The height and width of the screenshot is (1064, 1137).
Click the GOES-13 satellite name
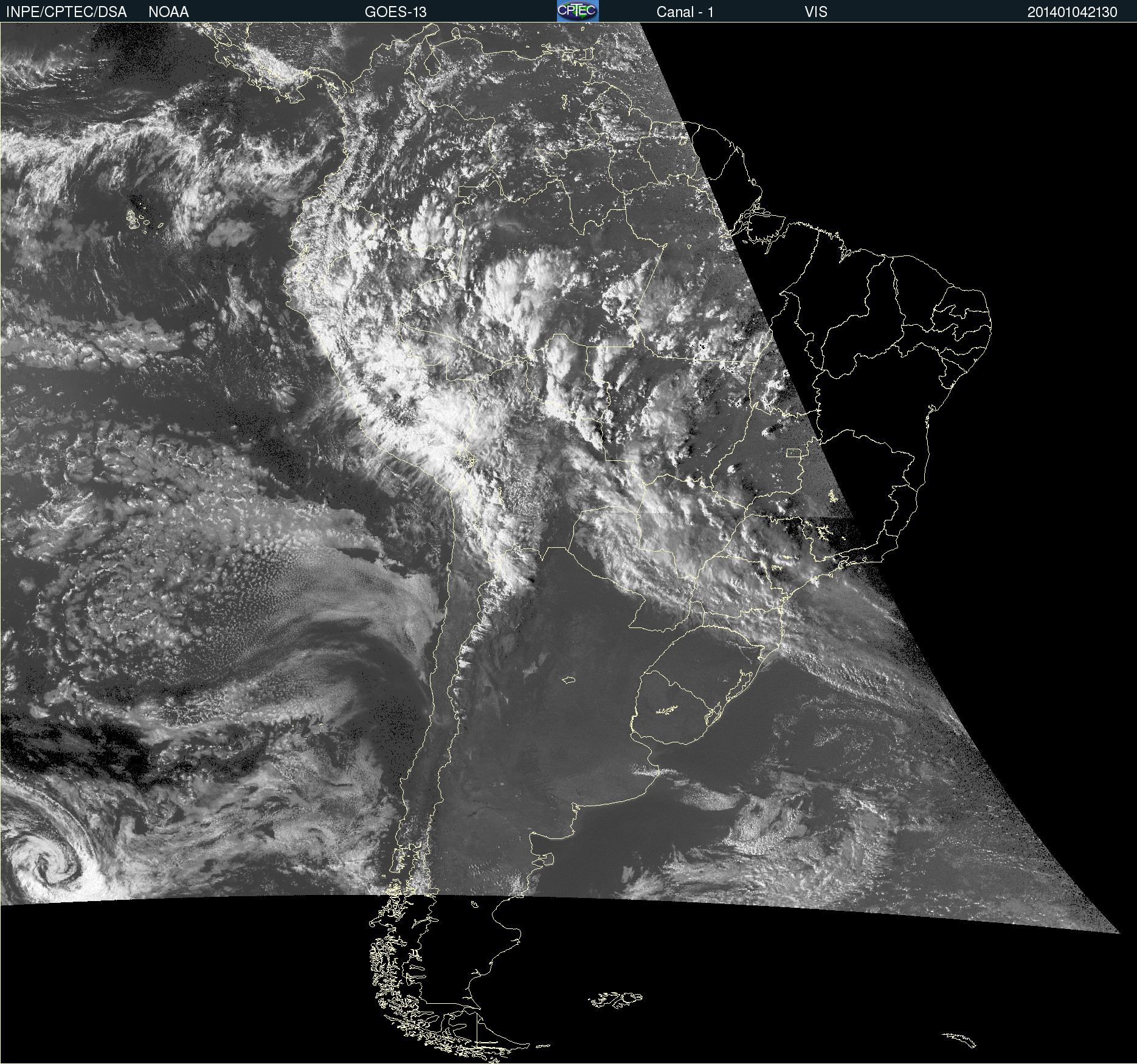click(396, 12)
